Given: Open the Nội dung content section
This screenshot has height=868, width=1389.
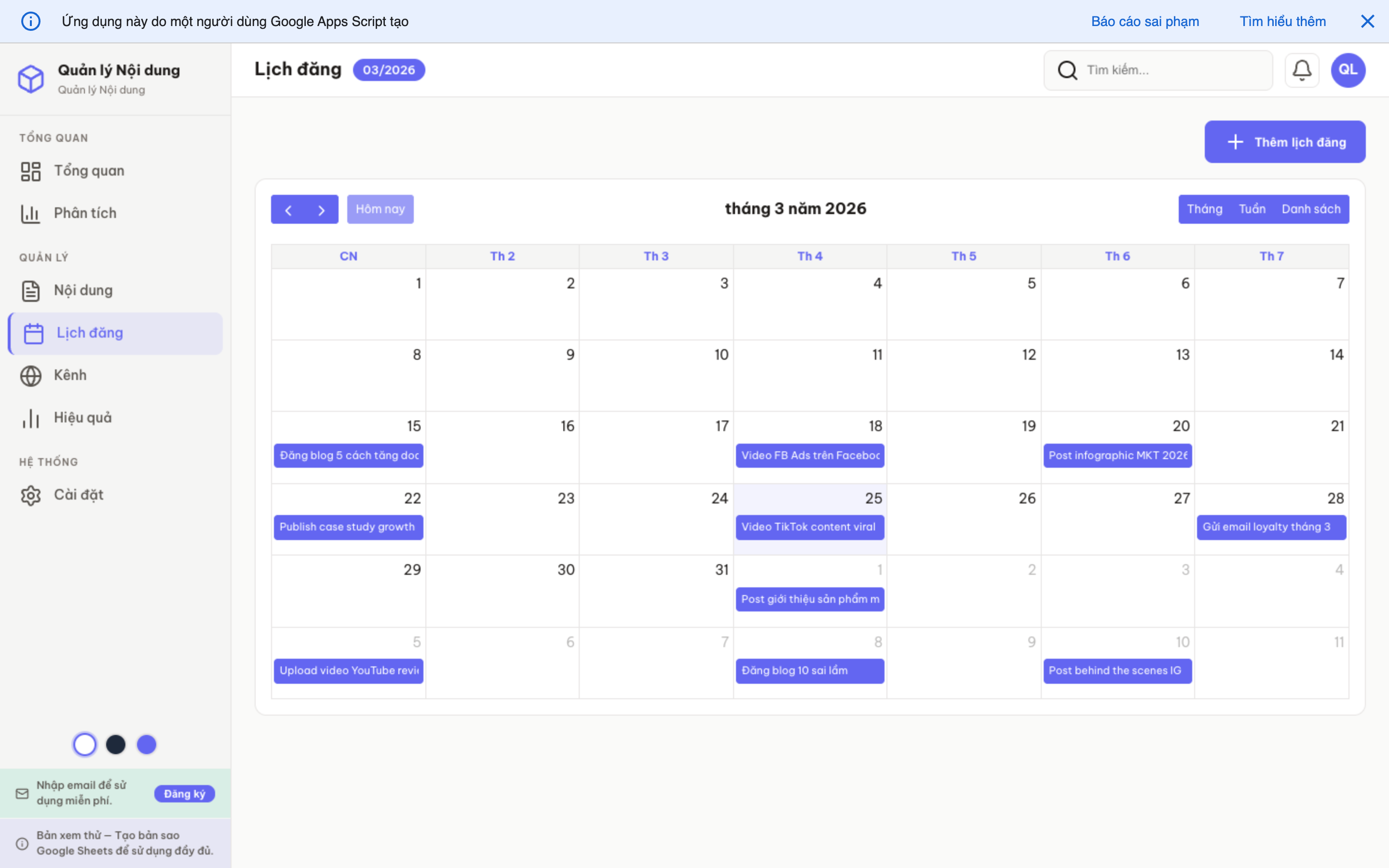Looking at the screenshot, I should [30, 290].
